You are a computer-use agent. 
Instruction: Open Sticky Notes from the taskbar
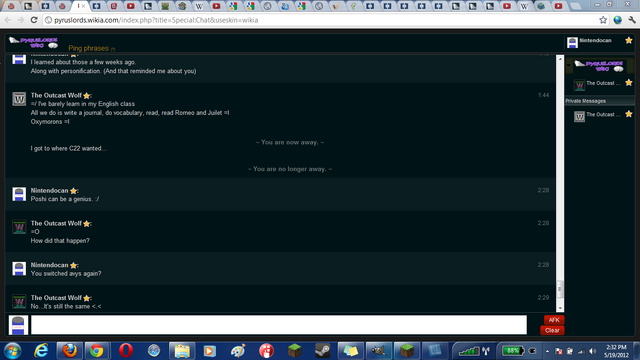click(350, 351)
